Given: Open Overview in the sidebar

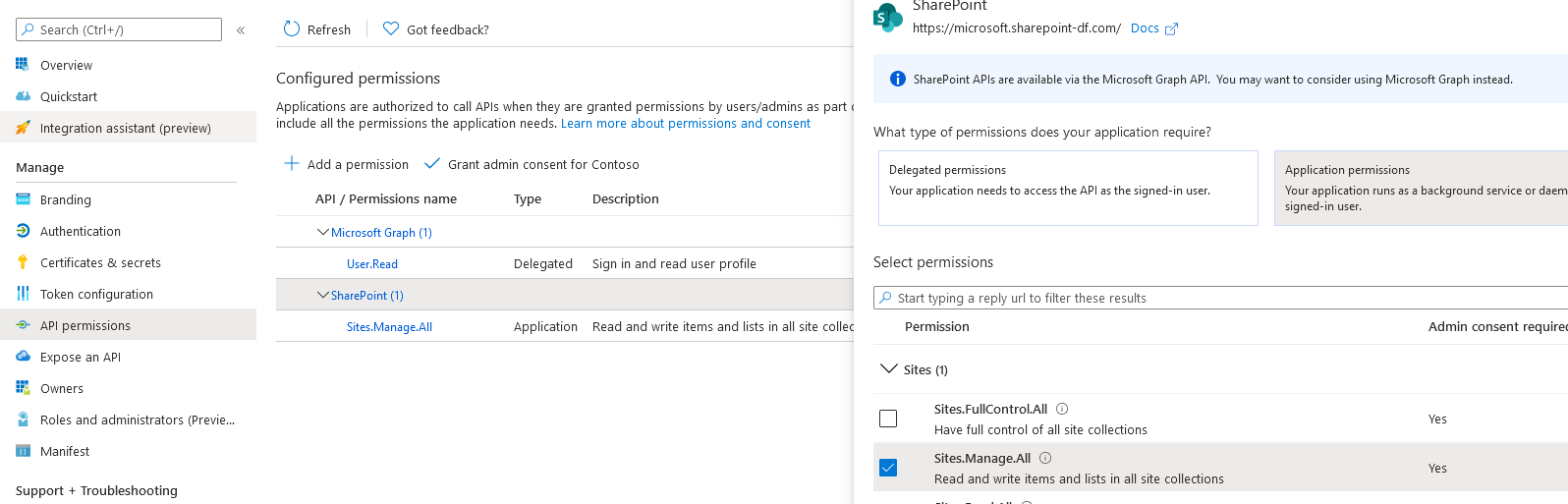Looking at the screenshot, I should tap(66, 65).
